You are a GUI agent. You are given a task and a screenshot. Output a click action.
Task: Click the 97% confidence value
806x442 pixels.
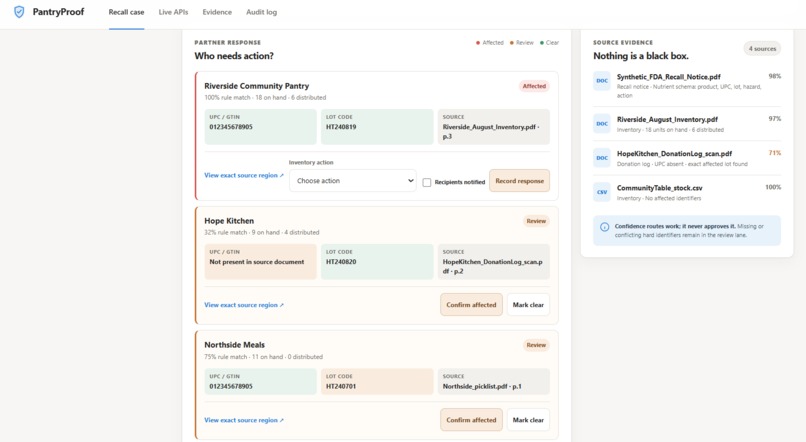coord(775,119)
